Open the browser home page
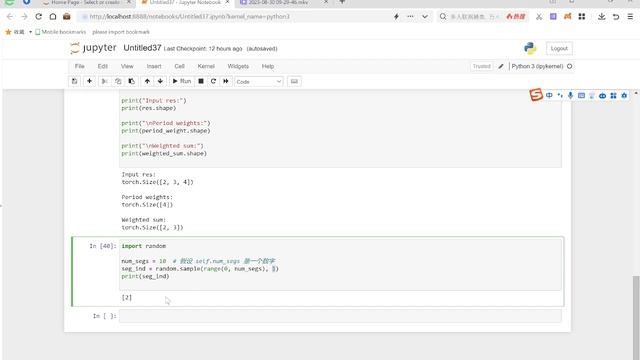 coord(53,16)
